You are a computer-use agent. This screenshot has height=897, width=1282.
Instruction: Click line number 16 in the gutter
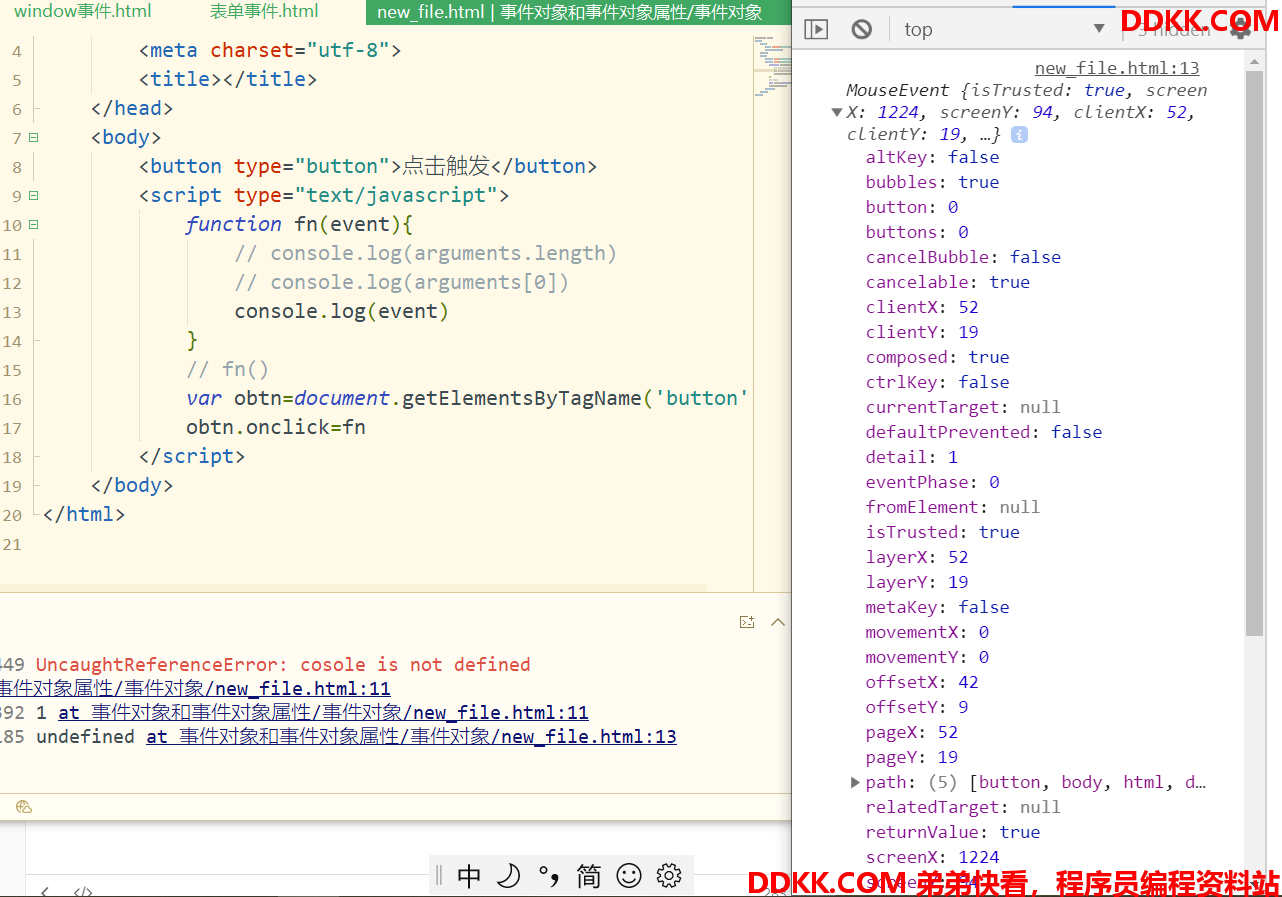coord(12,399)
